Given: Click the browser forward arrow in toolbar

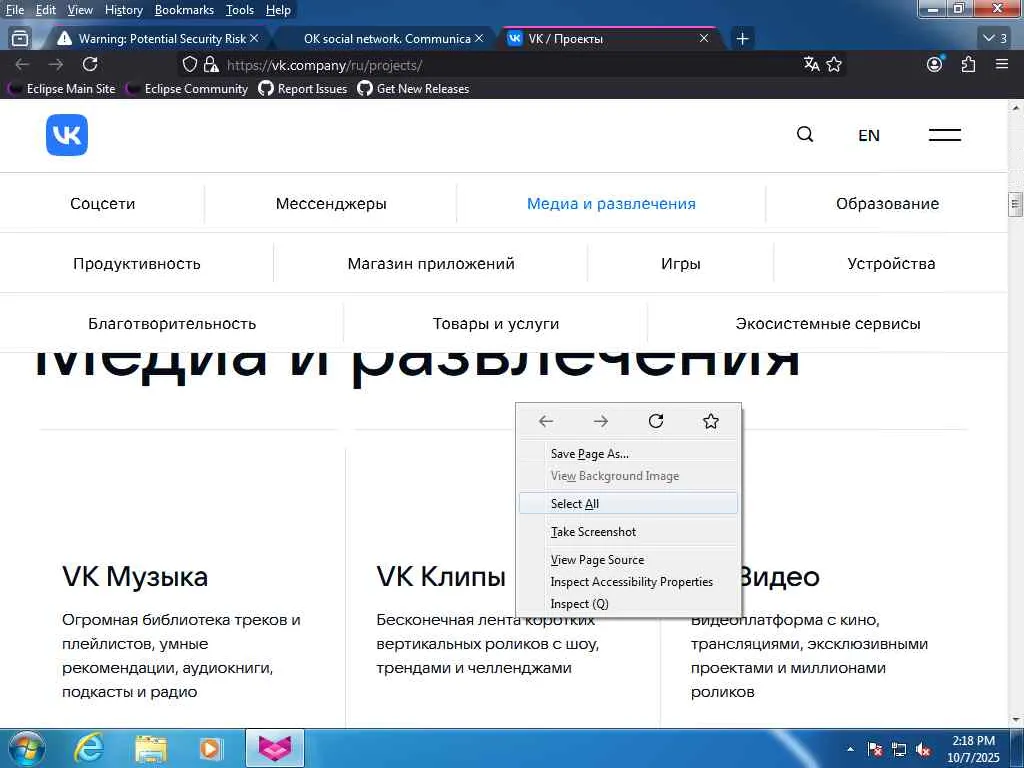Looking at the screenshot, I should pos(56,64).
